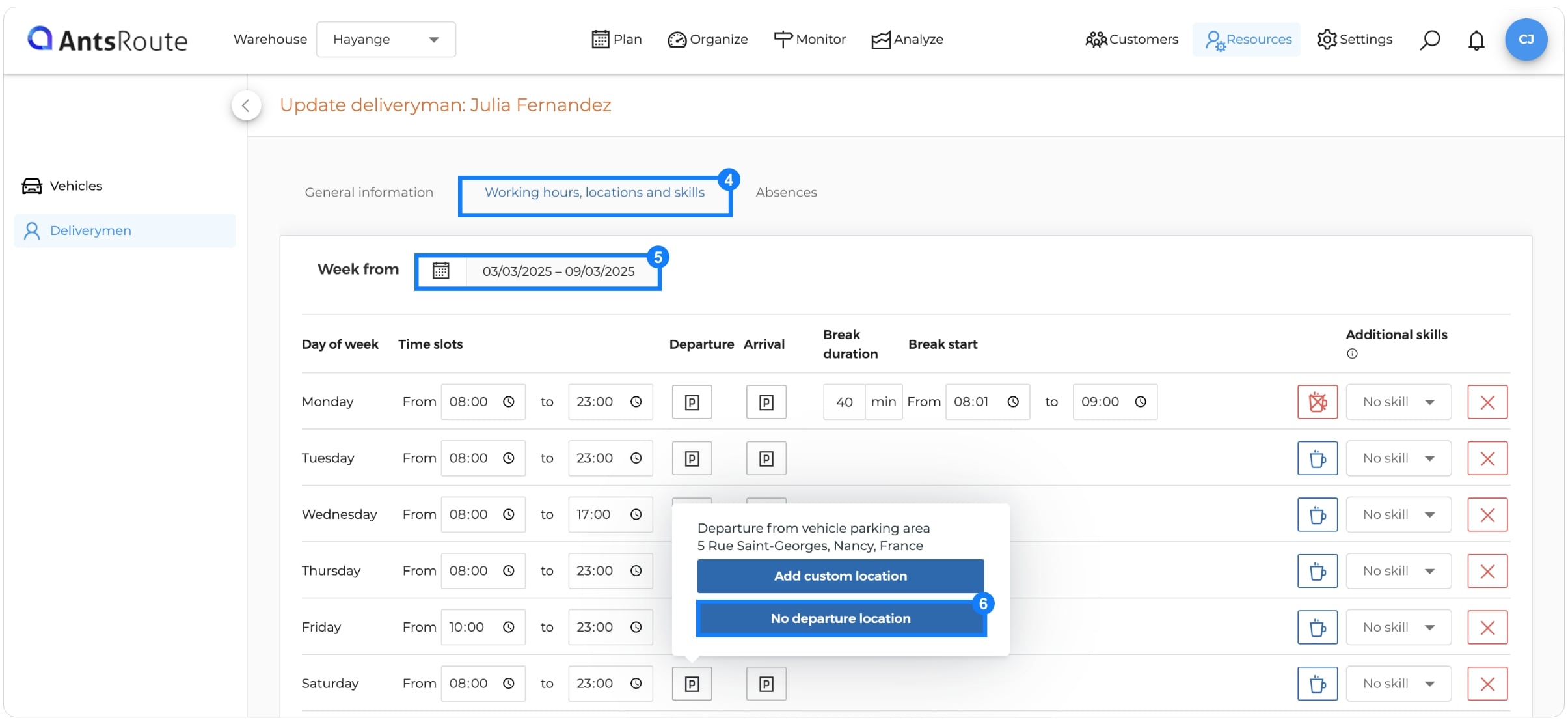Screen dimensions: 1568x722
Task: Add a break on Thursday
Action: click(1318, 572)
